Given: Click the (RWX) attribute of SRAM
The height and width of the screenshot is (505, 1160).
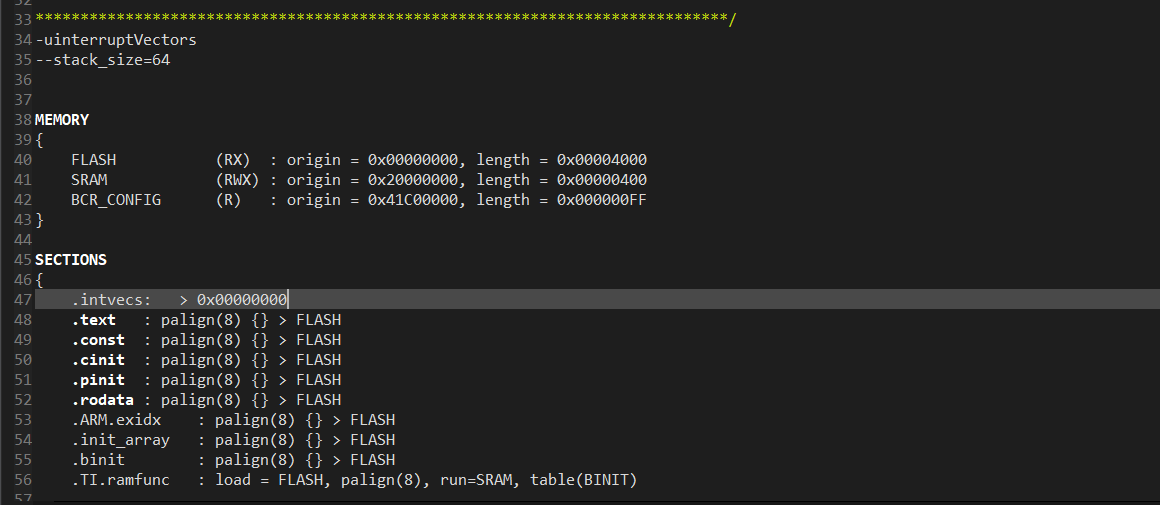Looking at the screenshot, I should point(237,180).
